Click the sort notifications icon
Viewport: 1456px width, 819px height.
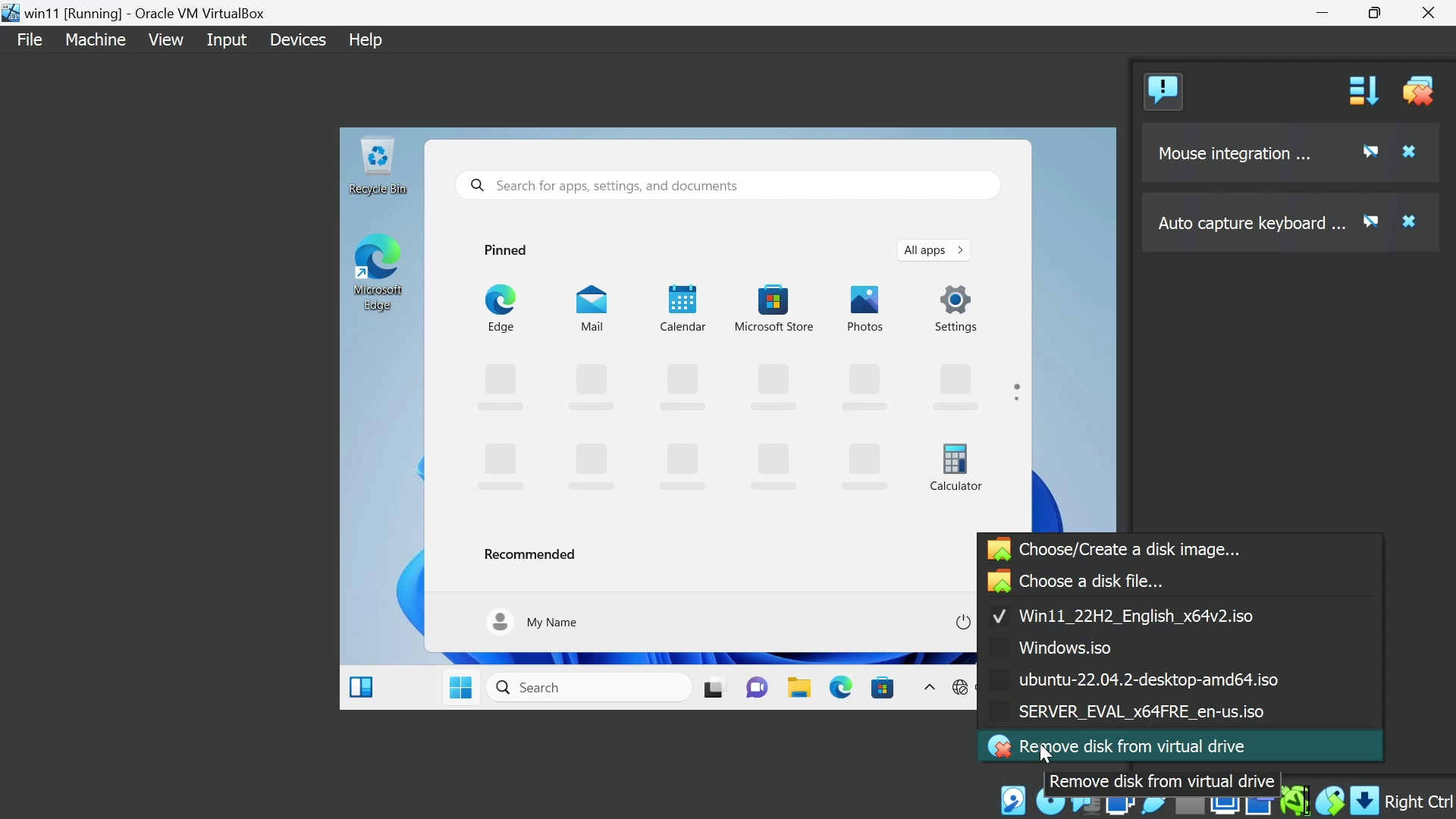coord(1363,91)
